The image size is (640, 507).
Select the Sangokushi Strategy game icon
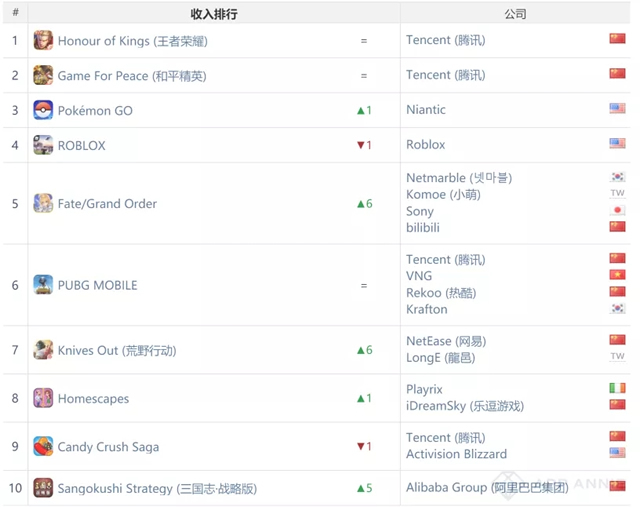43,488
